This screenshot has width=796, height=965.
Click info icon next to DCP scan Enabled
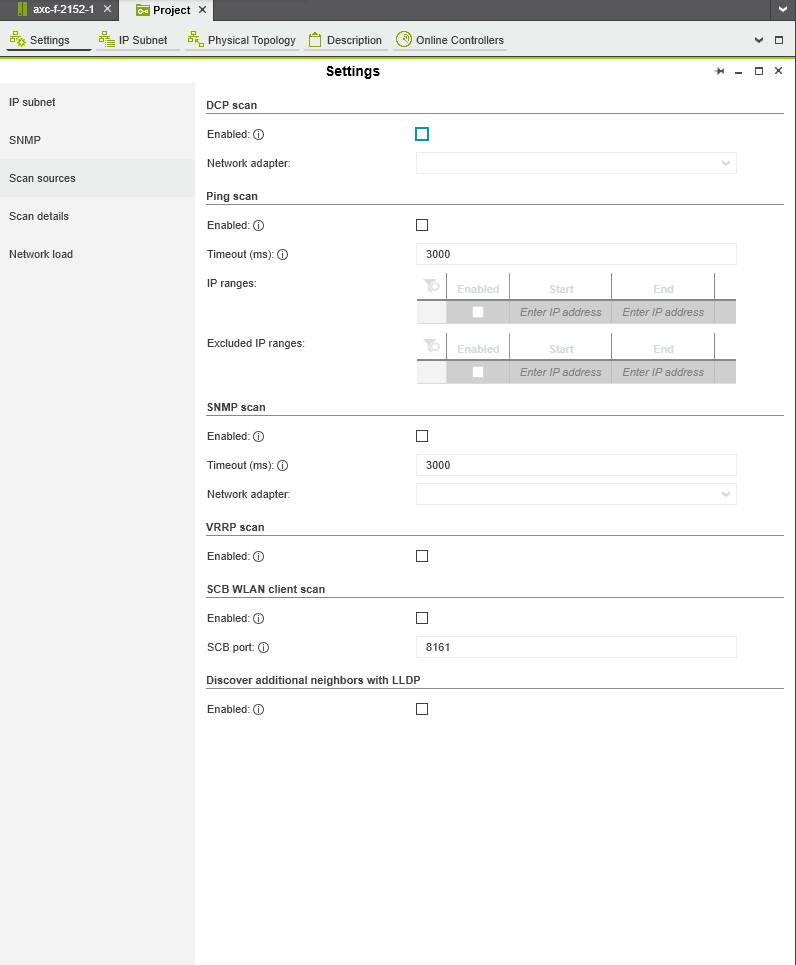tap(258, 135)
